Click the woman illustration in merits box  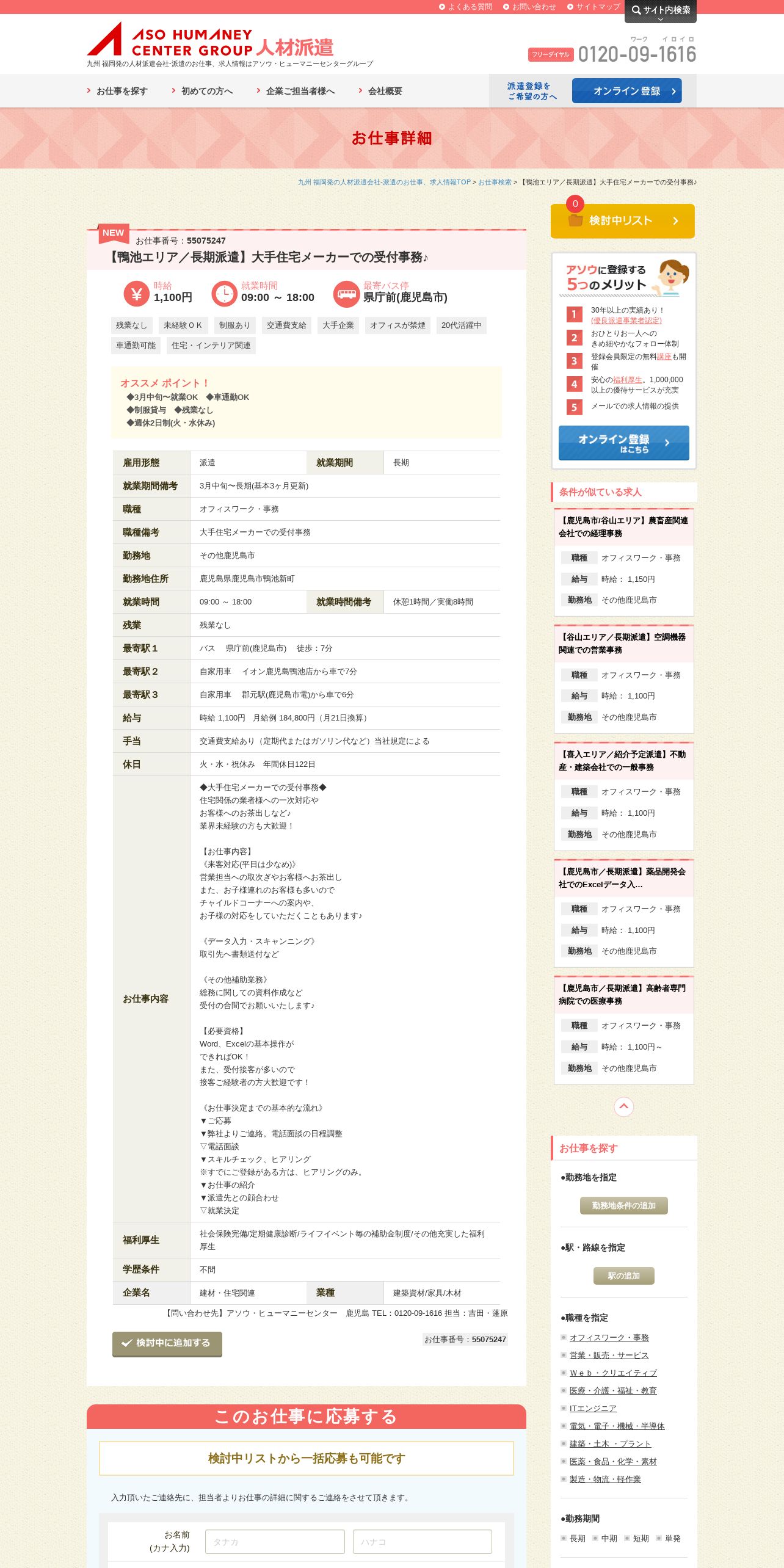coord(671,277)
